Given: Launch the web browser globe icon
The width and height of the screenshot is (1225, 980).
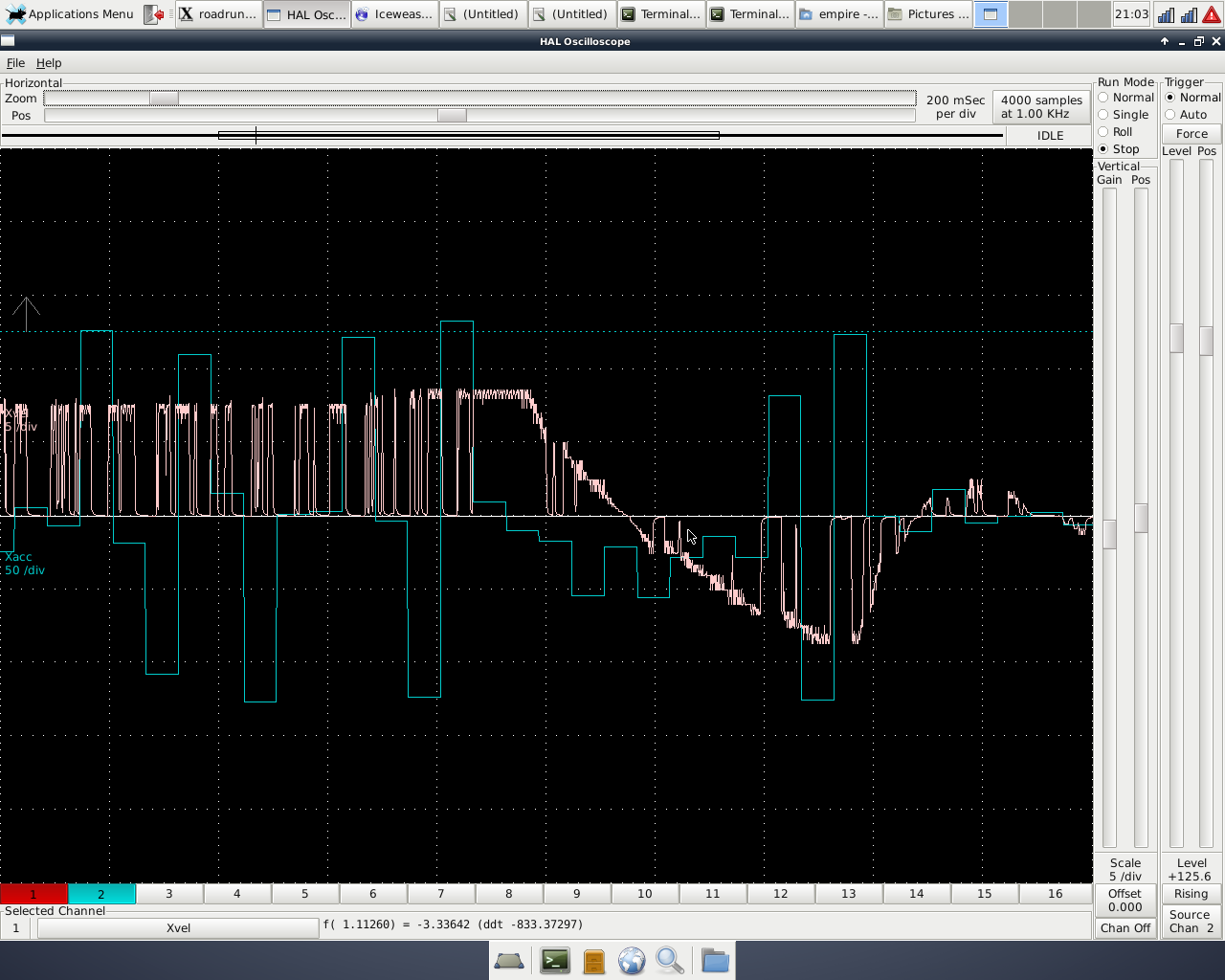Looking at the screenshot, I should (632, 961).
